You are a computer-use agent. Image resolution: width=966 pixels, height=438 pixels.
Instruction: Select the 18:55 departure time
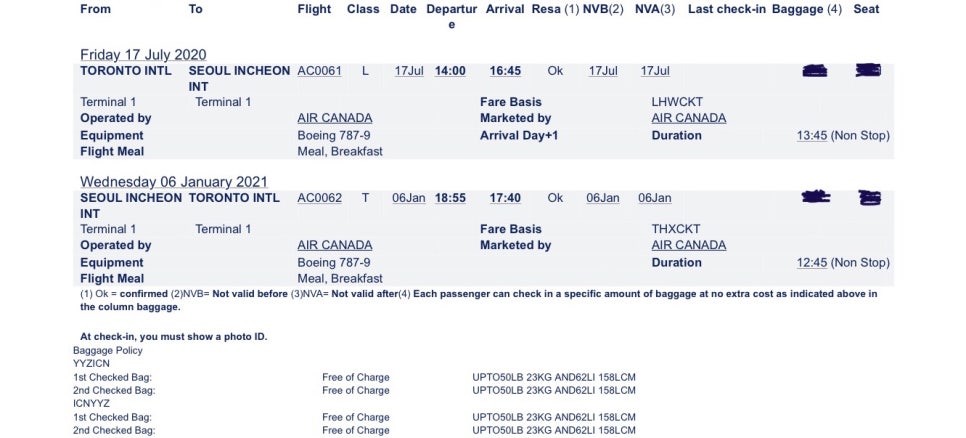450,198
